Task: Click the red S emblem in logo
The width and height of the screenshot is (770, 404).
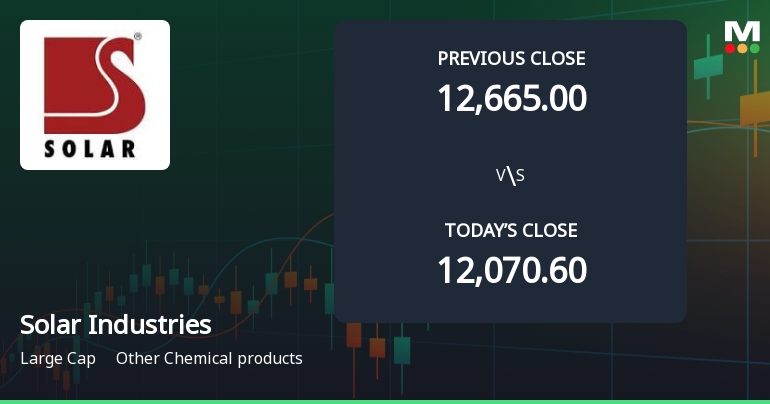Action: (x=95, y=85)
